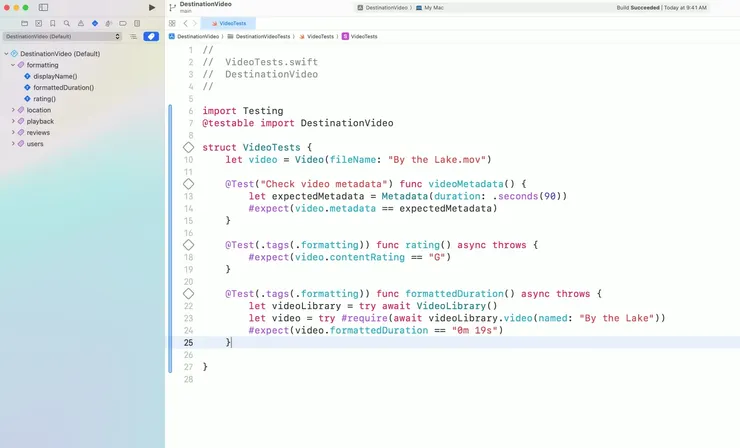Collapse DestinationVideo (Default) test plan

[x=6, y=54]
